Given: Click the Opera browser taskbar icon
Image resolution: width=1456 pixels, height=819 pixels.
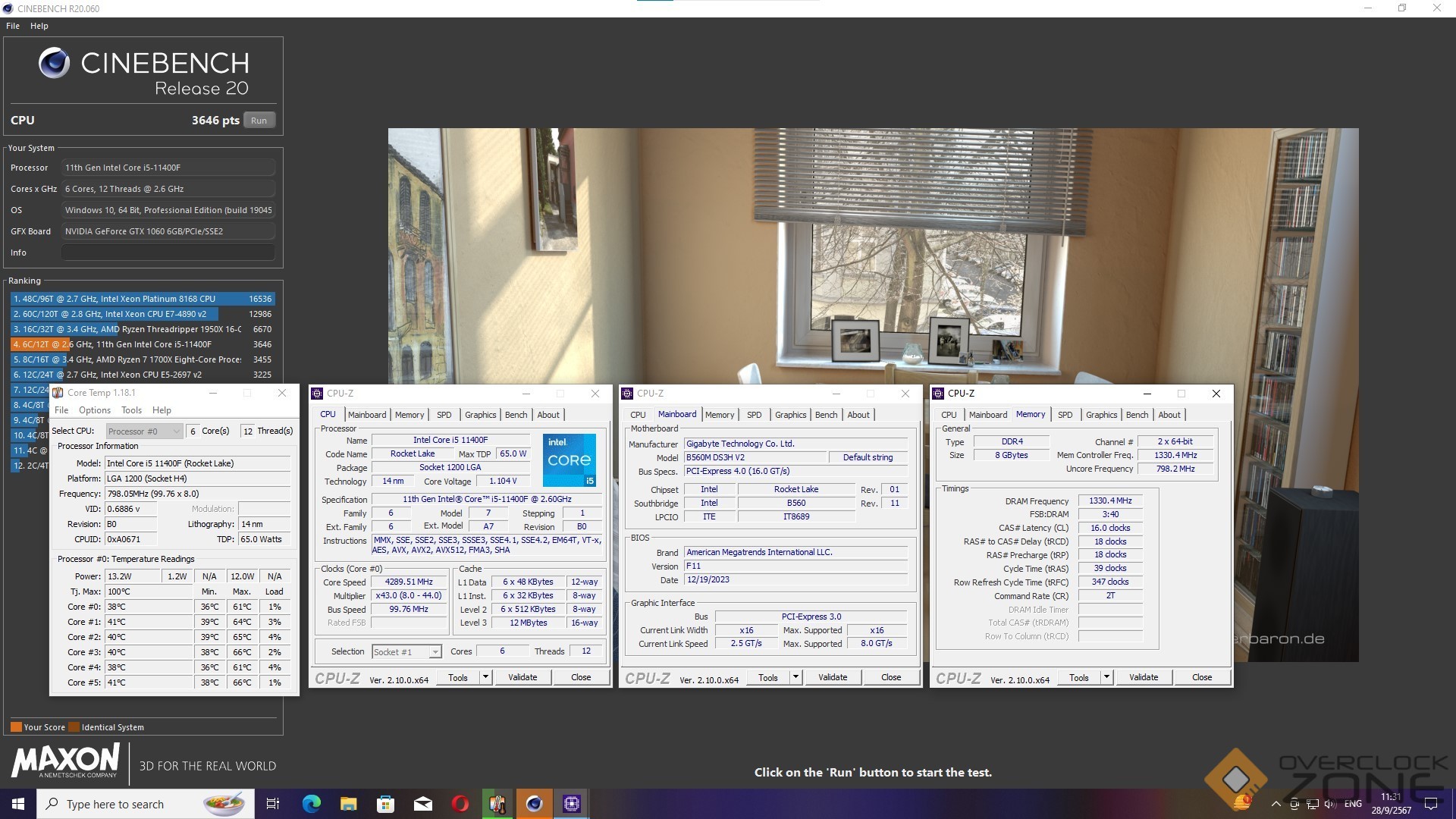Looking at the screenshot, I should 460,804.
